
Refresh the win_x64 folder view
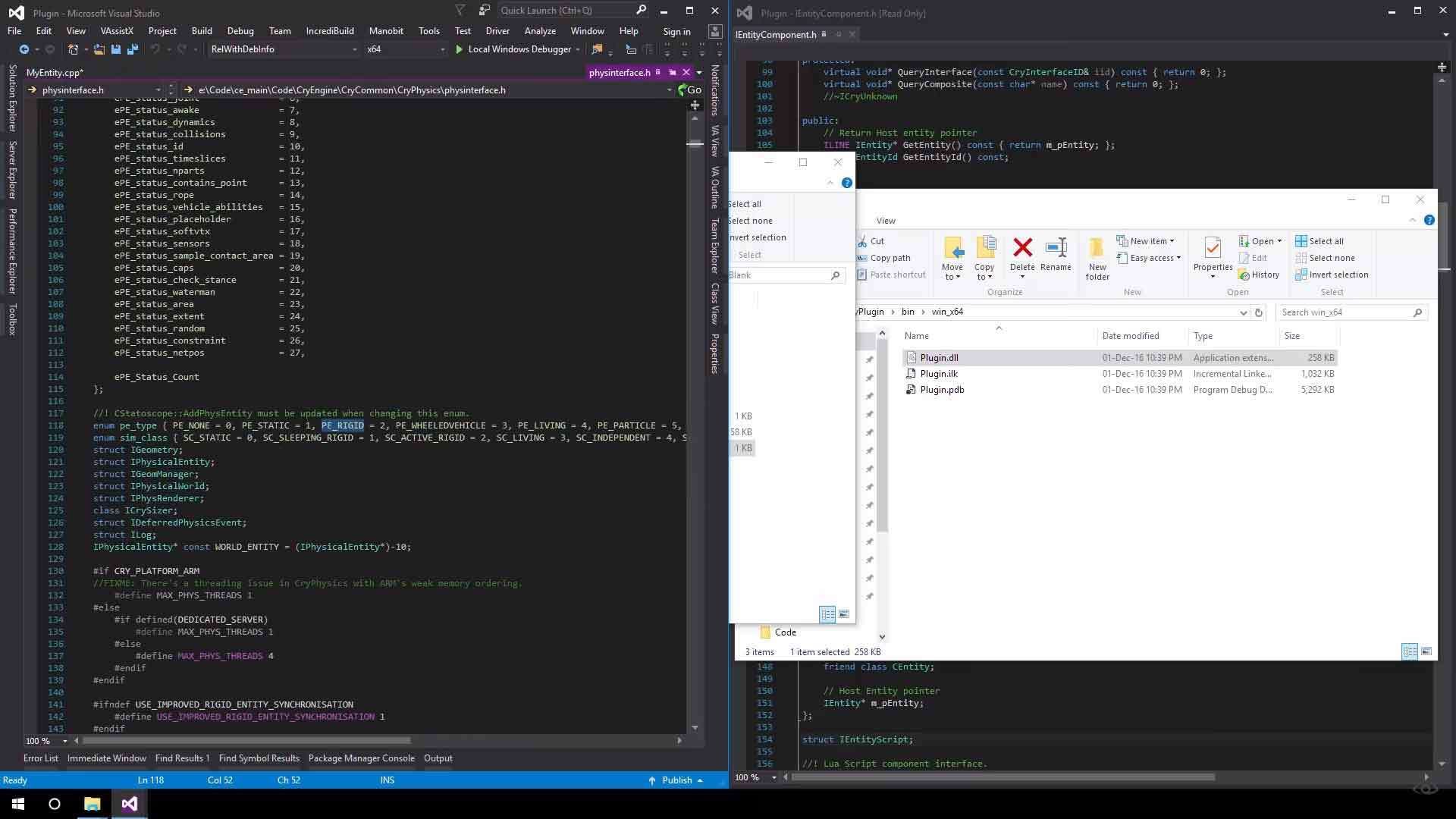coord(1259,312)
